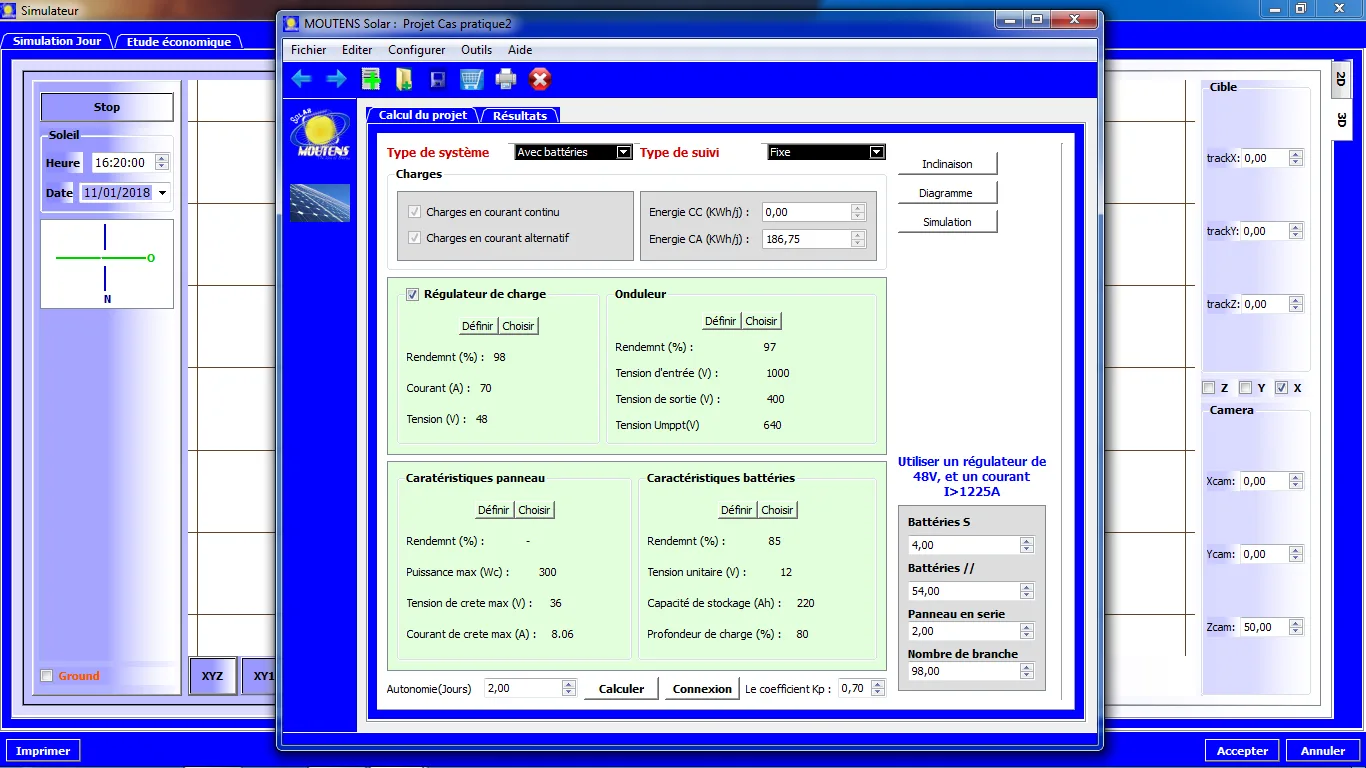Screen dimensions: 1366x768
Task: Click the red X cancel toolbar icon
Action: click(x=540, y=79)
